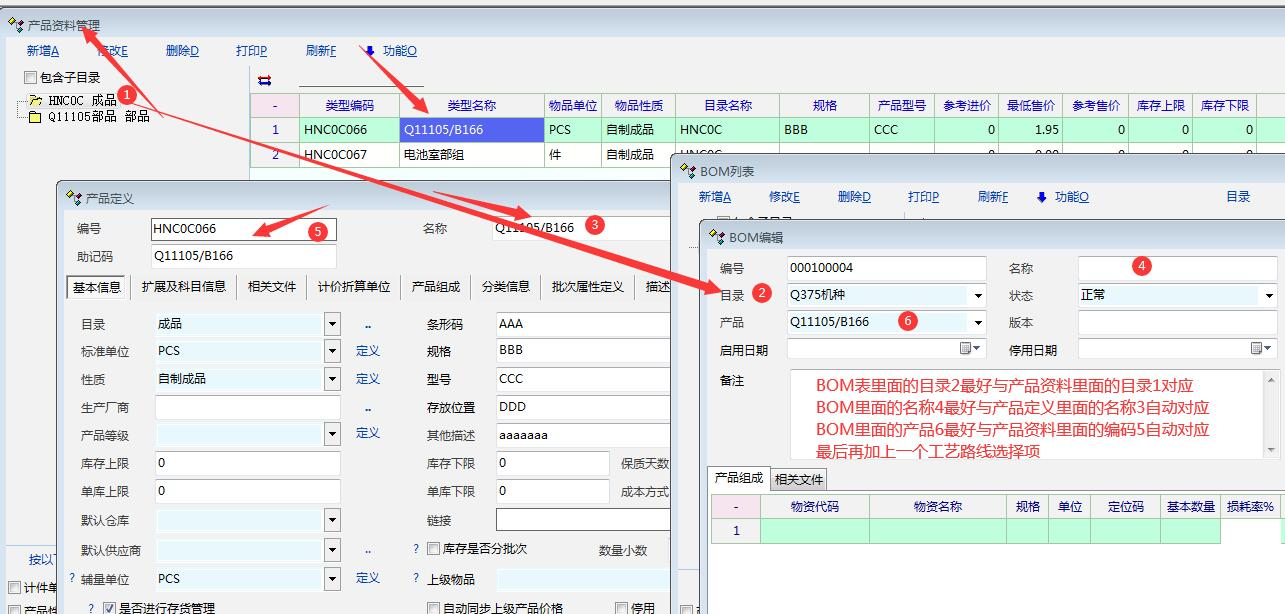Click the blue down-arrow icon beside 功能O in 产品资料管理
Image resolution: width=1285 pixels, height=614 pixels.
tap(369, 51)
